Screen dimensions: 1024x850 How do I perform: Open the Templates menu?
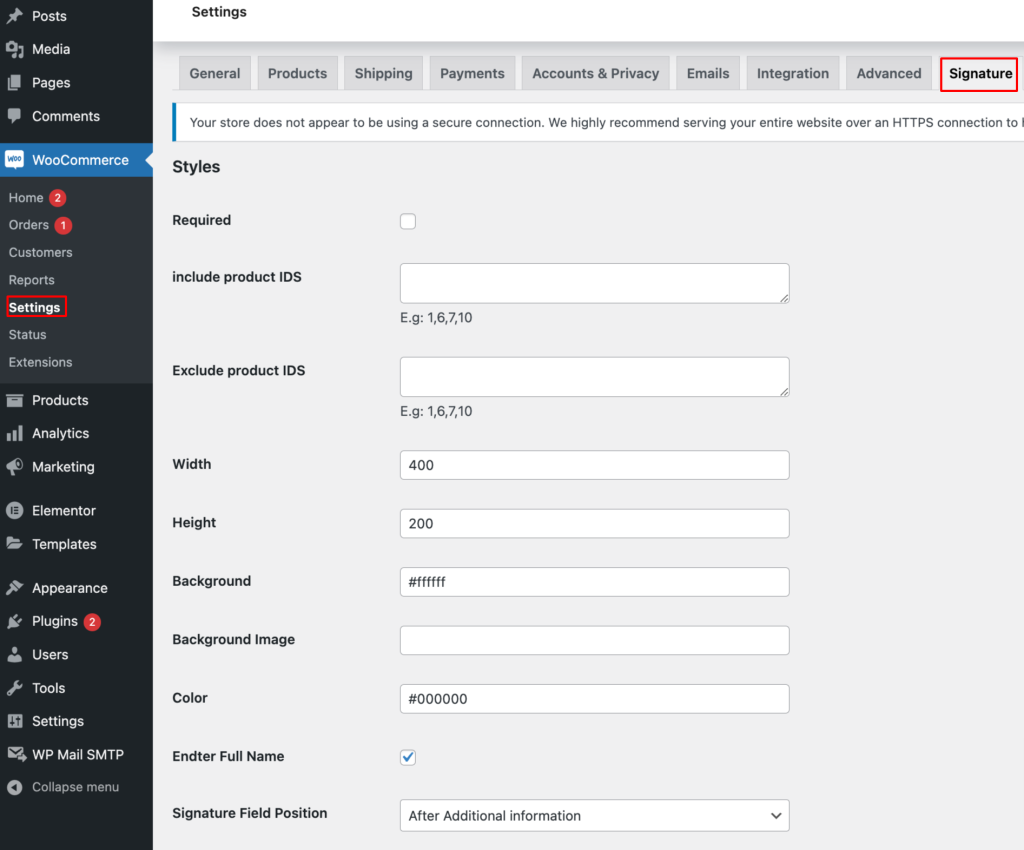pyautogui.click(x=62, y=544)
